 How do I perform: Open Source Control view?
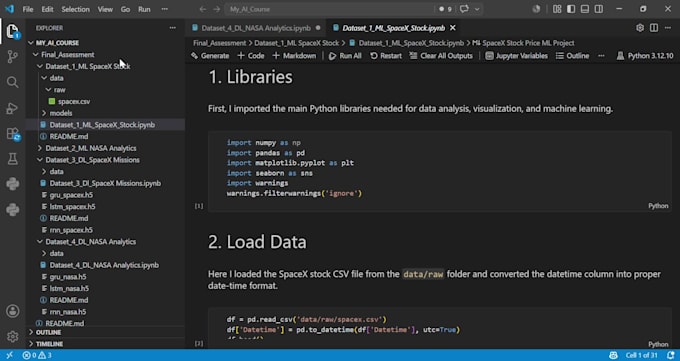[13, 57]
